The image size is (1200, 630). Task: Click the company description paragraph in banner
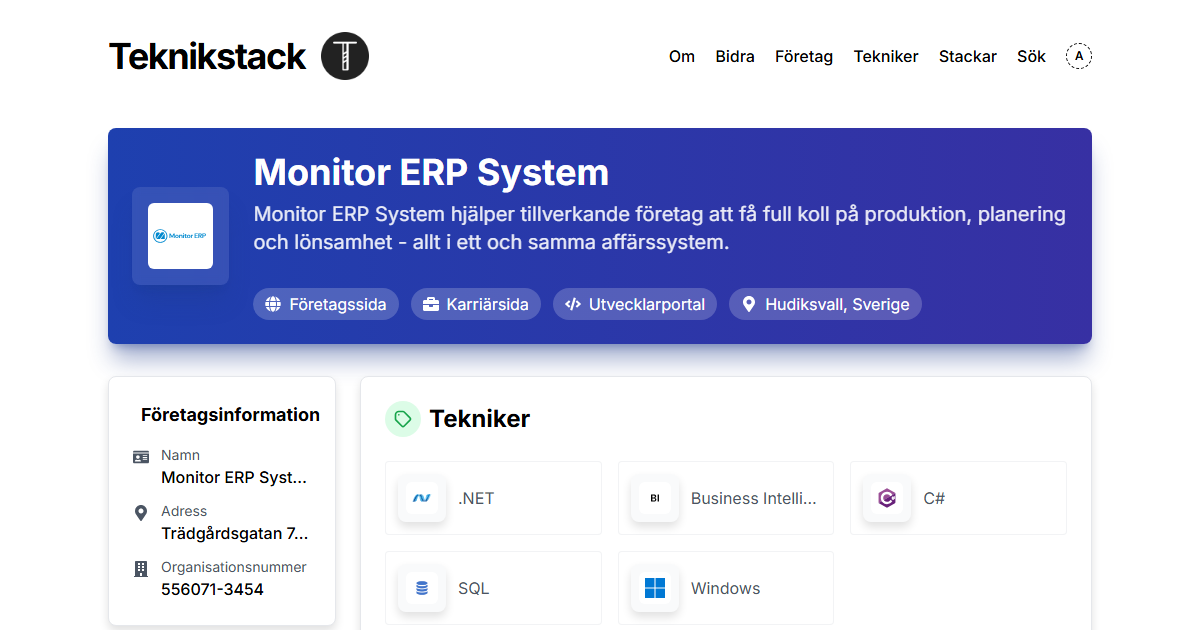click(660, 228)
